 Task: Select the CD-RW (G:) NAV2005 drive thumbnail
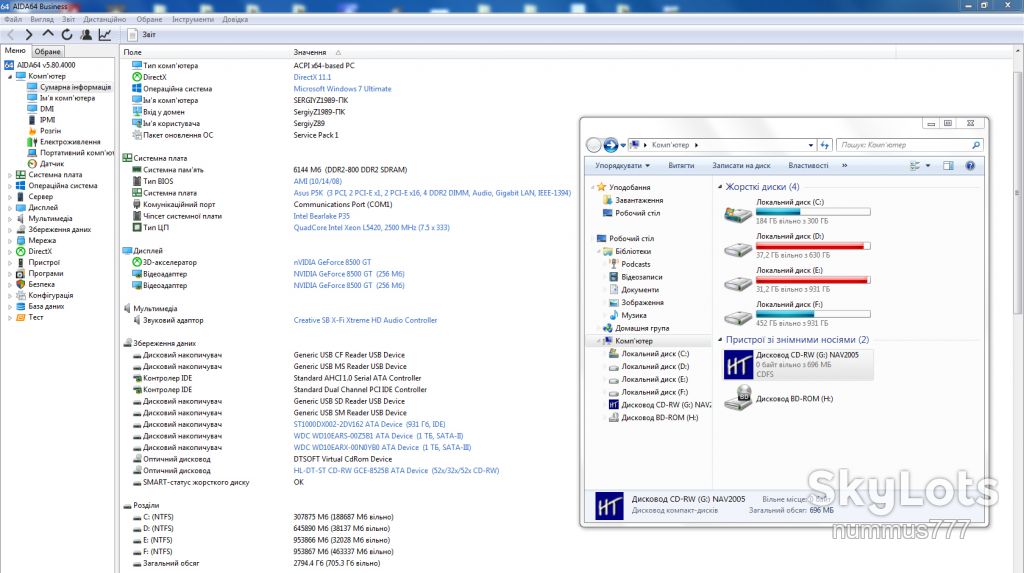click(738, 365)
